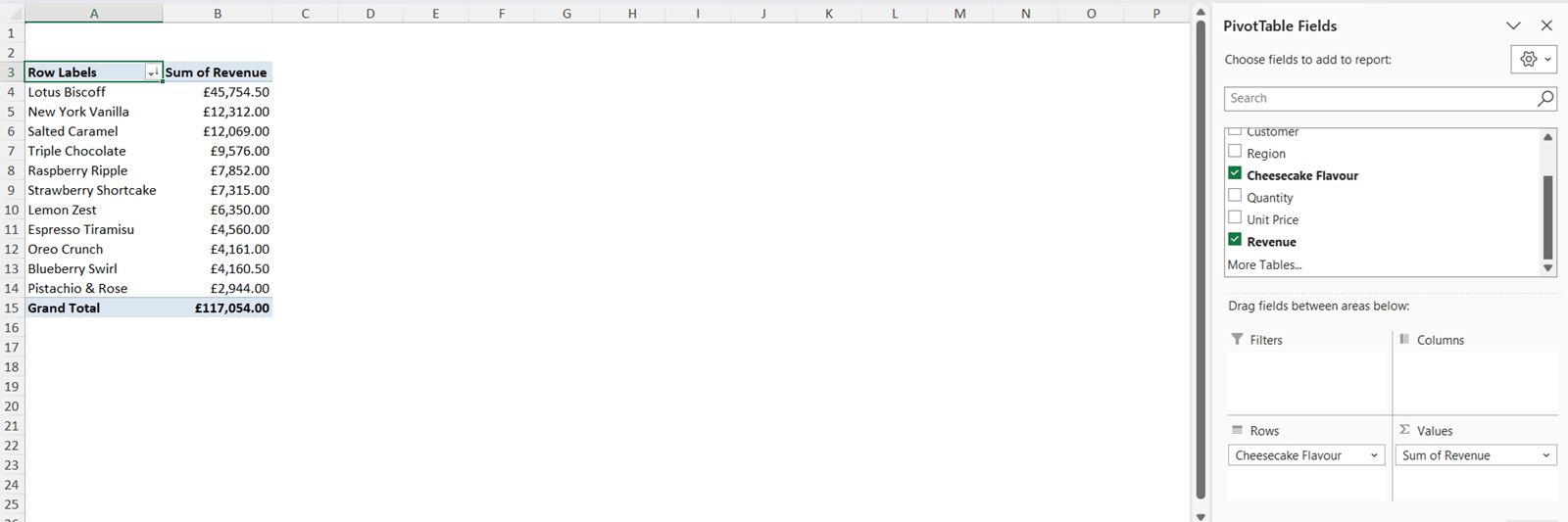Select column B header

[x=218, y=14]
